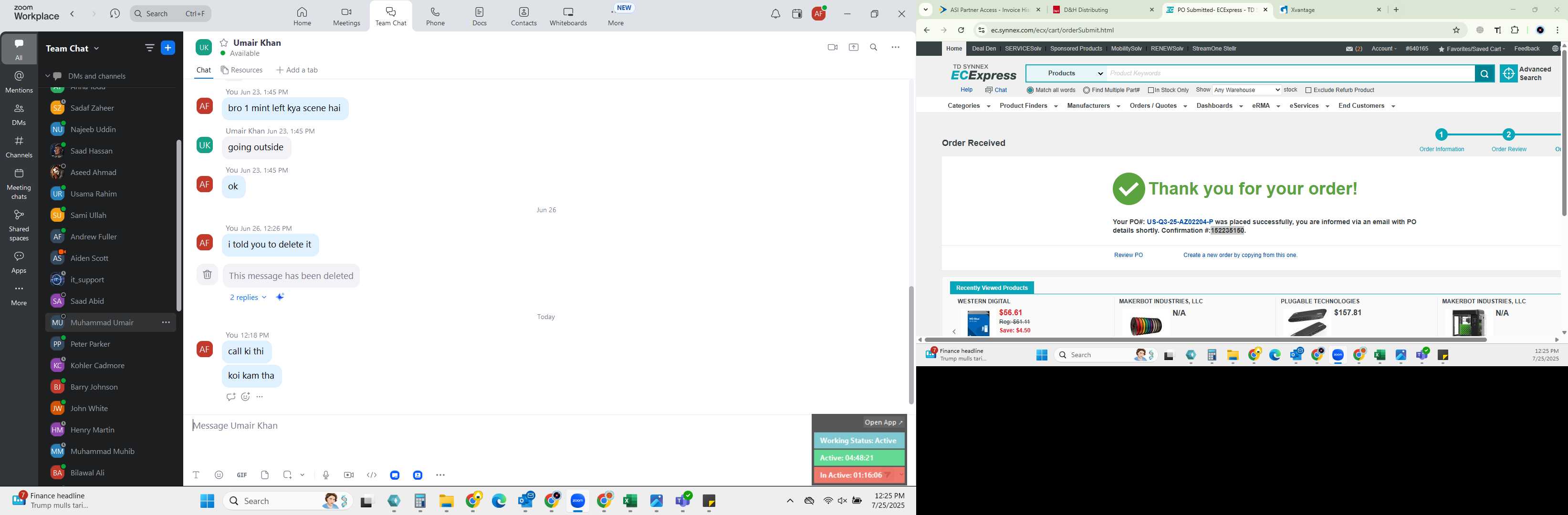Open the Account dropdown in ECExpress

pos(1383,49)
